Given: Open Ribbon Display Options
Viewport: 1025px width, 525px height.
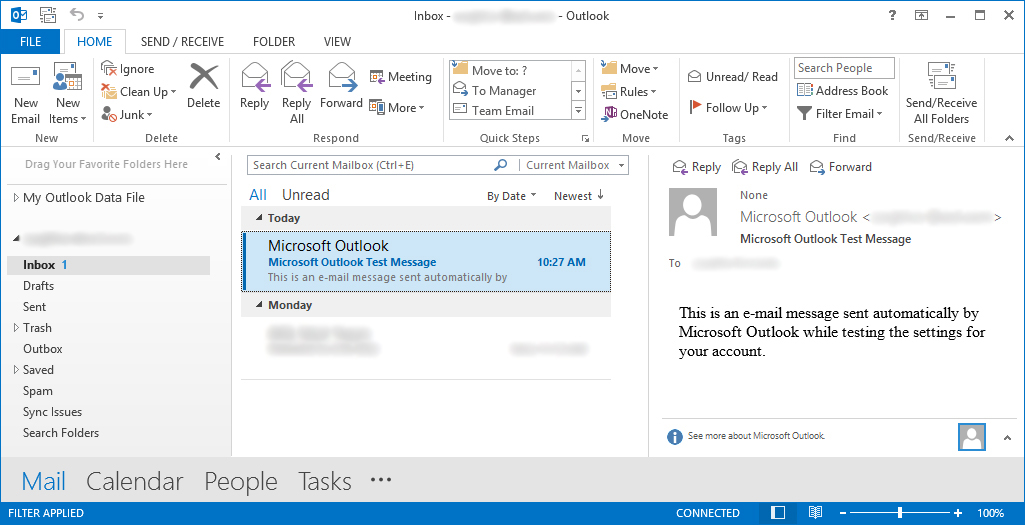Looking at the screenshot, I should coord(921,15).
